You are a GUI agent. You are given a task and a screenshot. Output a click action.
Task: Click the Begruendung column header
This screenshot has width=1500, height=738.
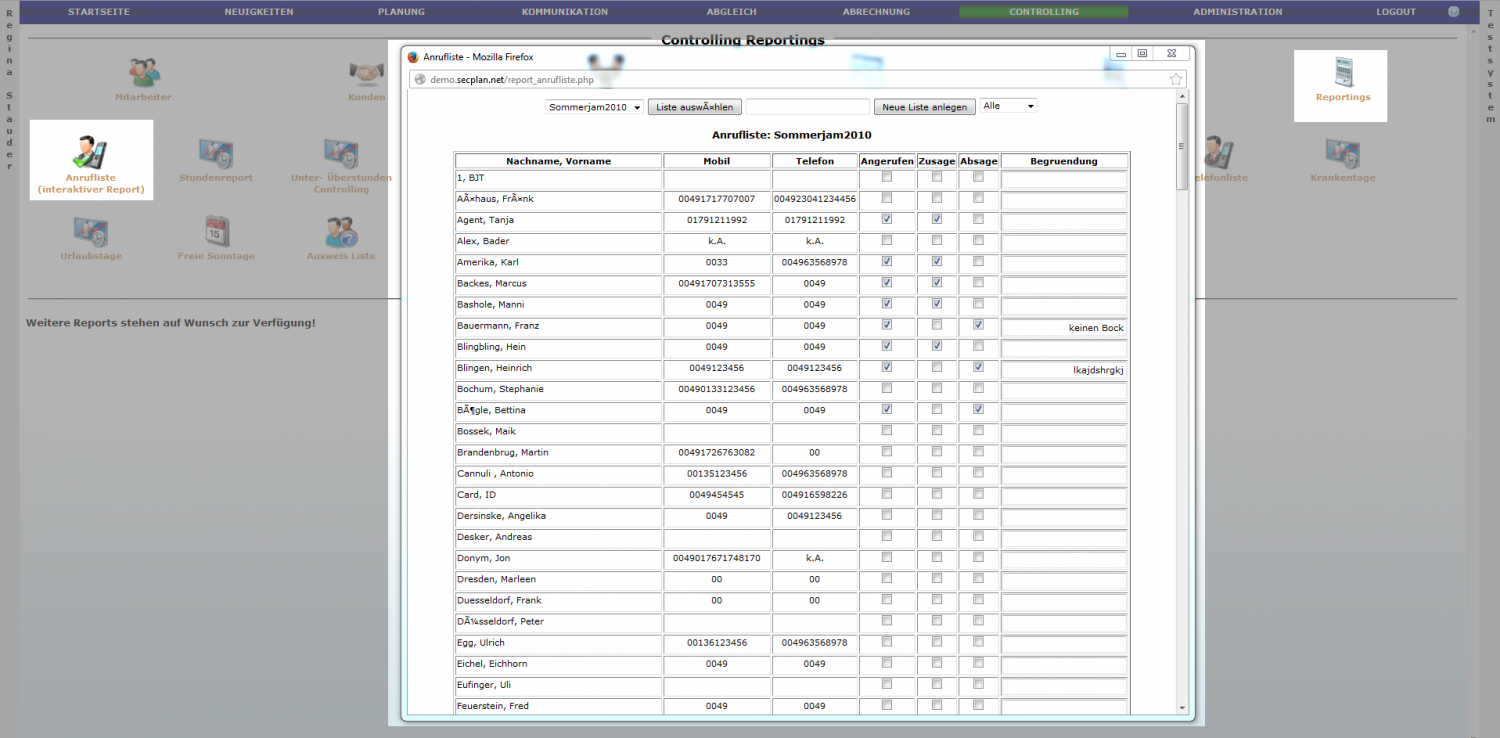pos(1064,161)
